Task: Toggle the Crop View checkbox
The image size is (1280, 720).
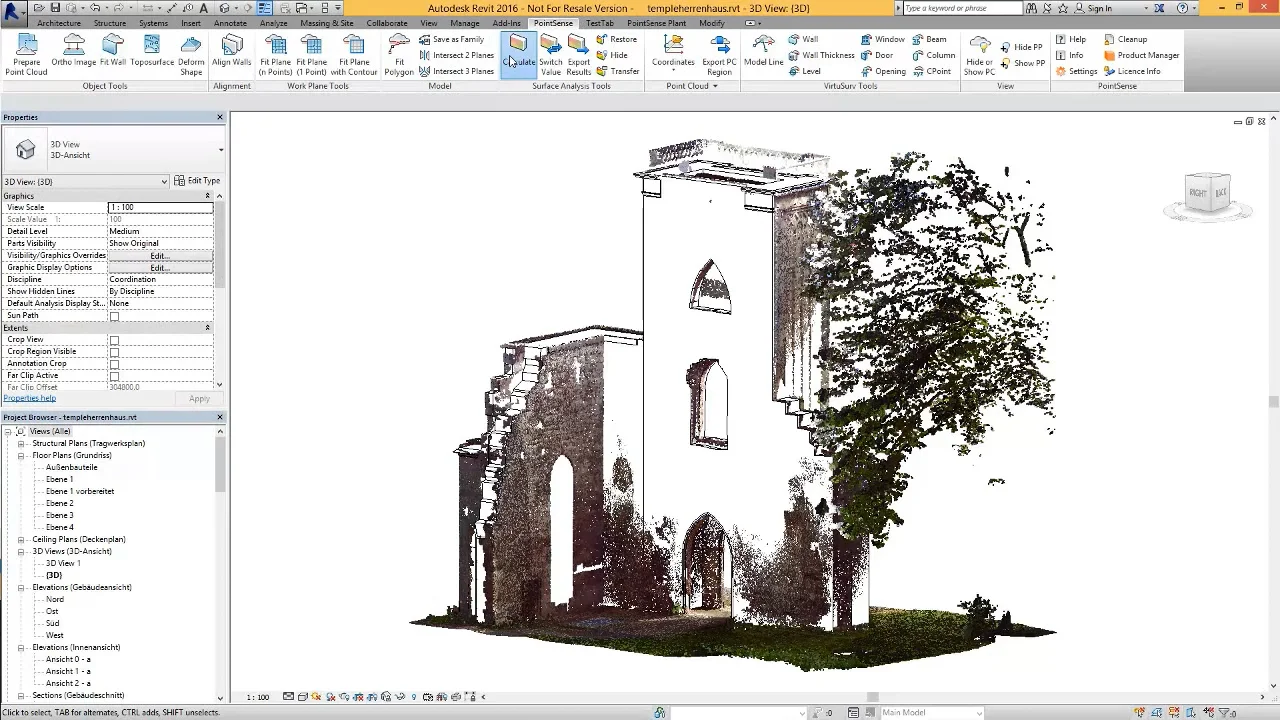Action: [x=114, y=340]
